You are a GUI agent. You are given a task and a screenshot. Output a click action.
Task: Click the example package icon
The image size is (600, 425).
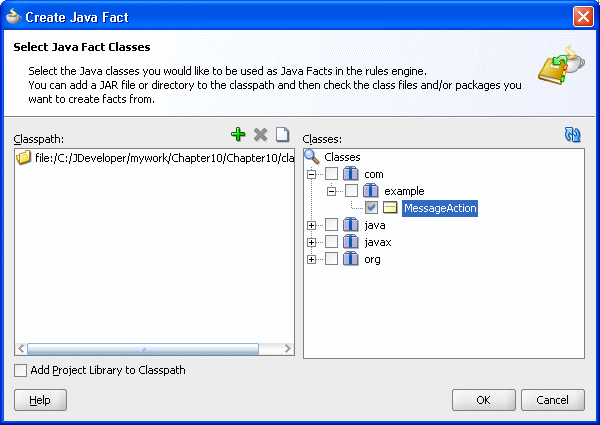pyautogui.click(x=371, y=191)
